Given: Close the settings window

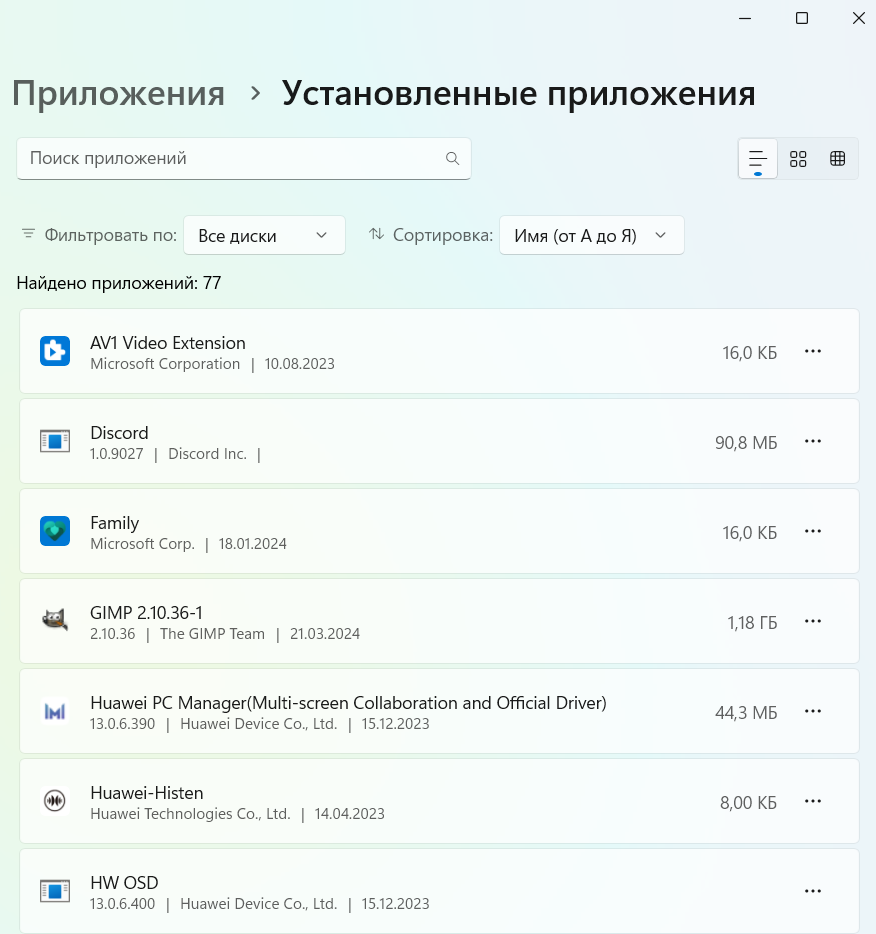Looking at the screenshot, I should (858, 18).
